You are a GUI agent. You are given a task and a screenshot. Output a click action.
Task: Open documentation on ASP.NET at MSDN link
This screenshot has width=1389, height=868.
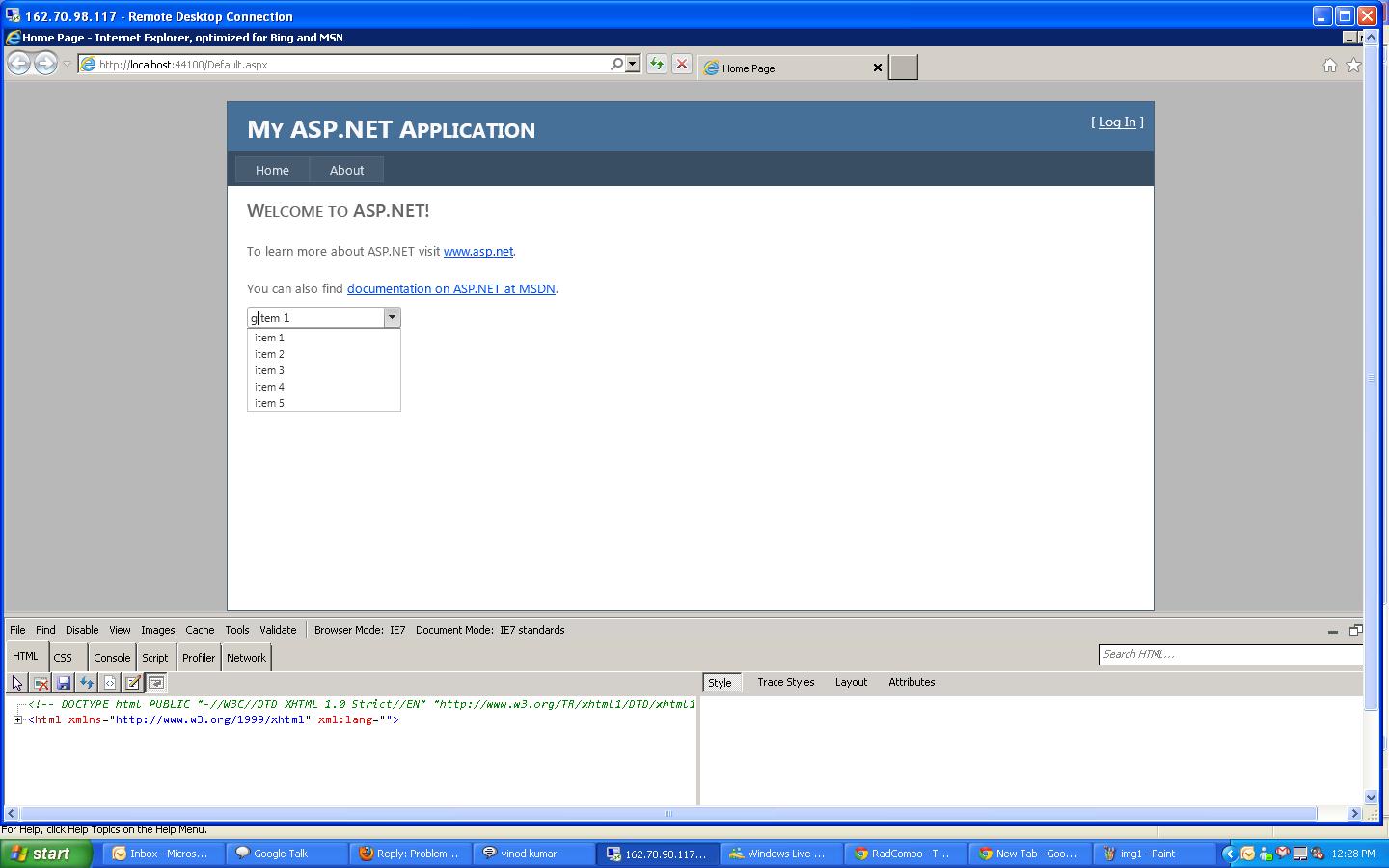450,288
